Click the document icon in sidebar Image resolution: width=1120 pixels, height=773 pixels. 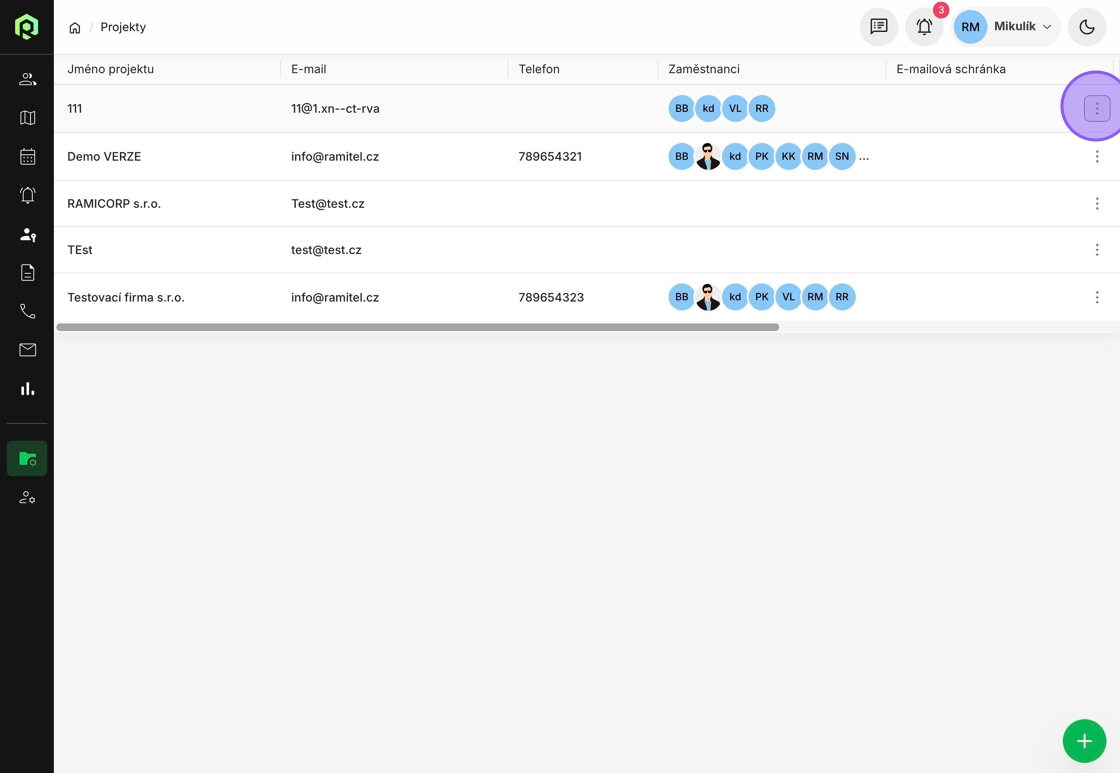[27, 273]
